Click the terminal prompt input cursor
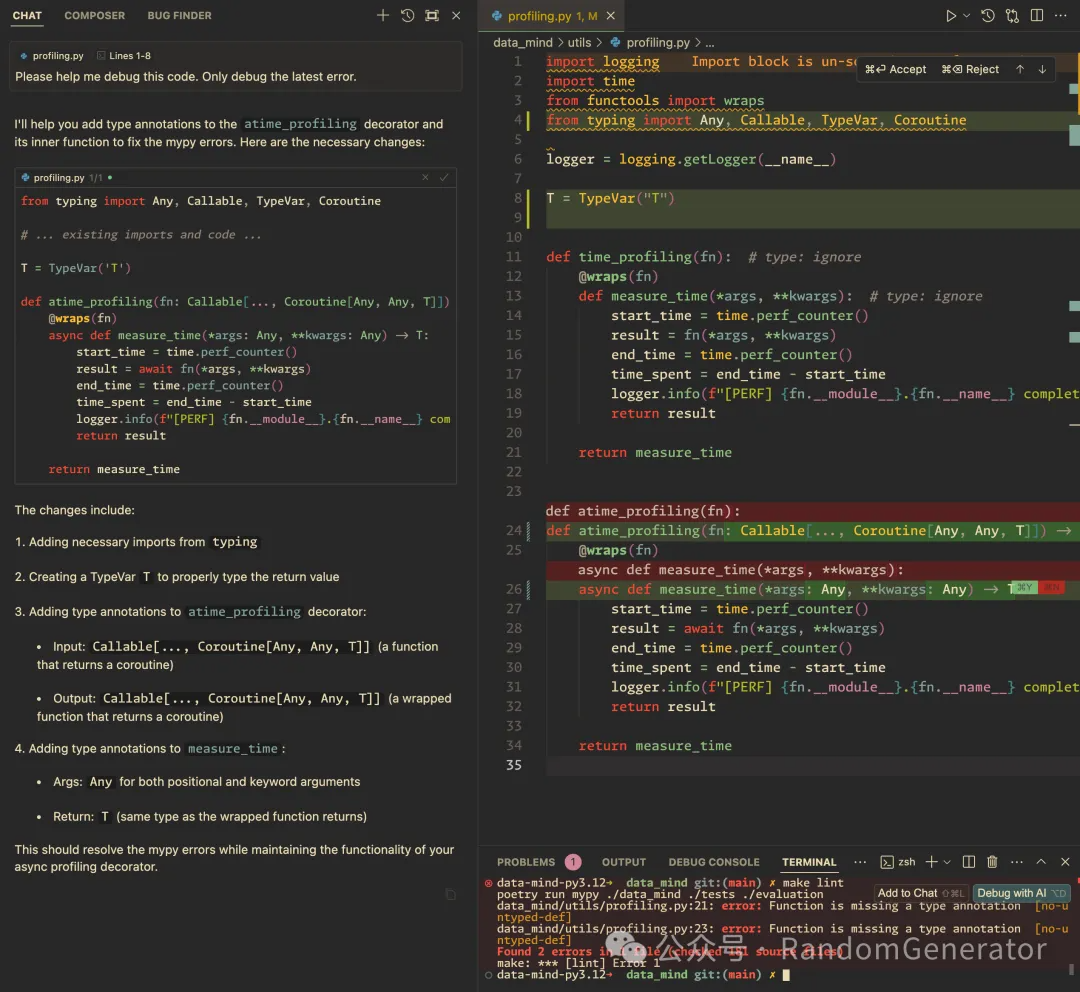 click(x=787, y=974)
